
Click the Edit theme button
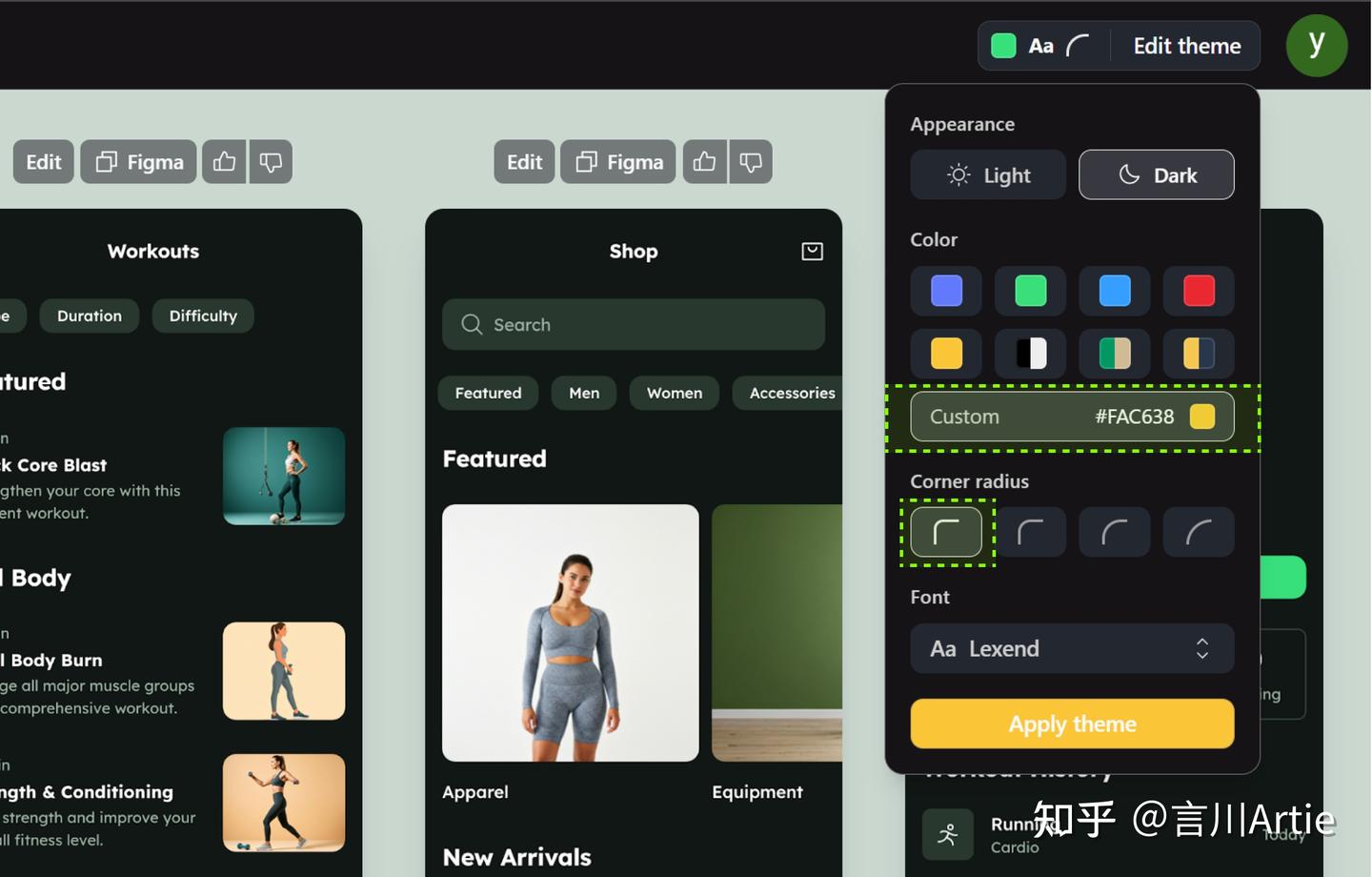coord(1186,46)
